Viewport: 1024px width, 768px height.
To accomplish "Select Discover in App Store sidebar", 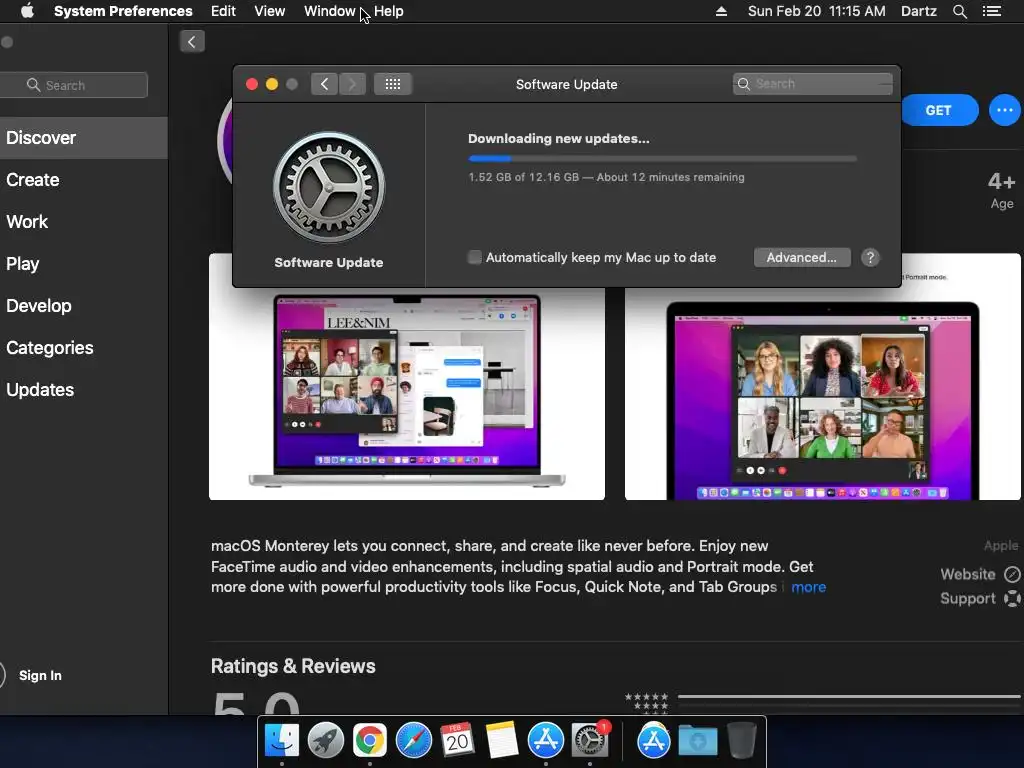I will coord(84,138).
